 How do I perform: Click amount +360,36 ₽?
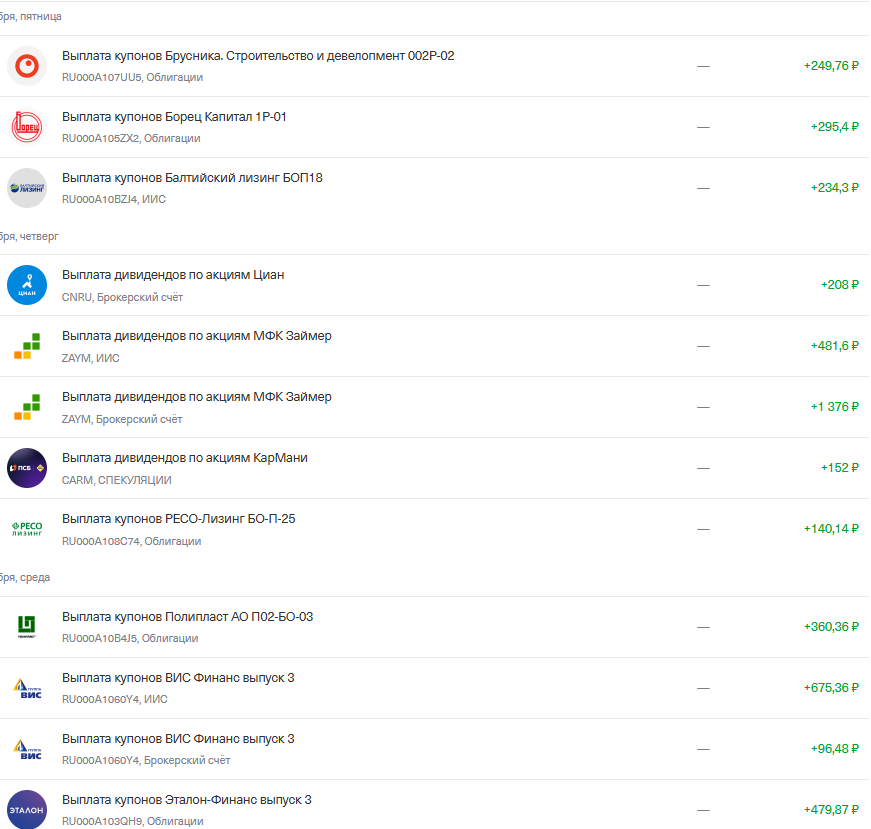pos(831,627)
